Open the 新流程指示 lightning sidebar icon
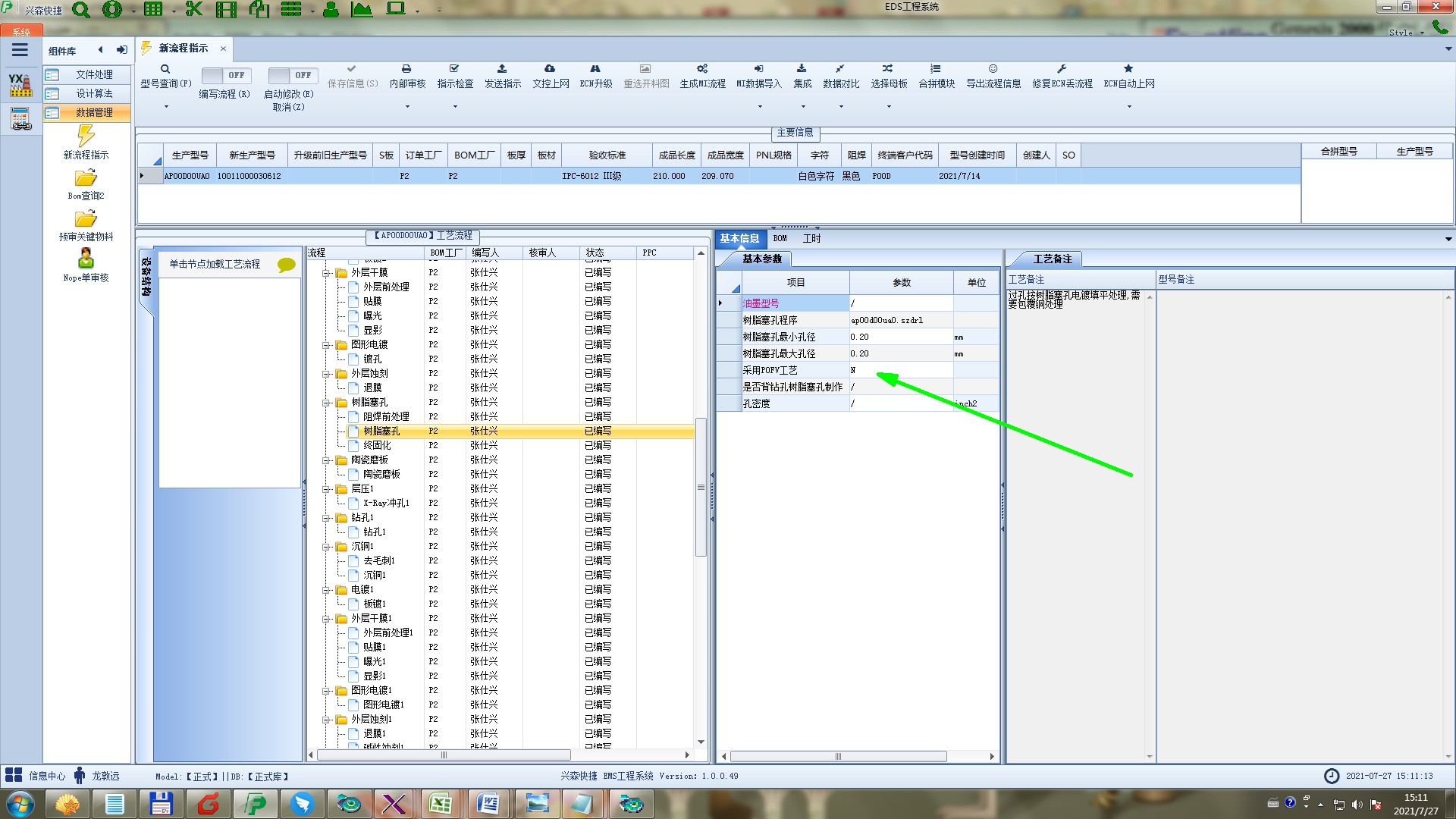The image size is (1456, 819). pos(86,136)
